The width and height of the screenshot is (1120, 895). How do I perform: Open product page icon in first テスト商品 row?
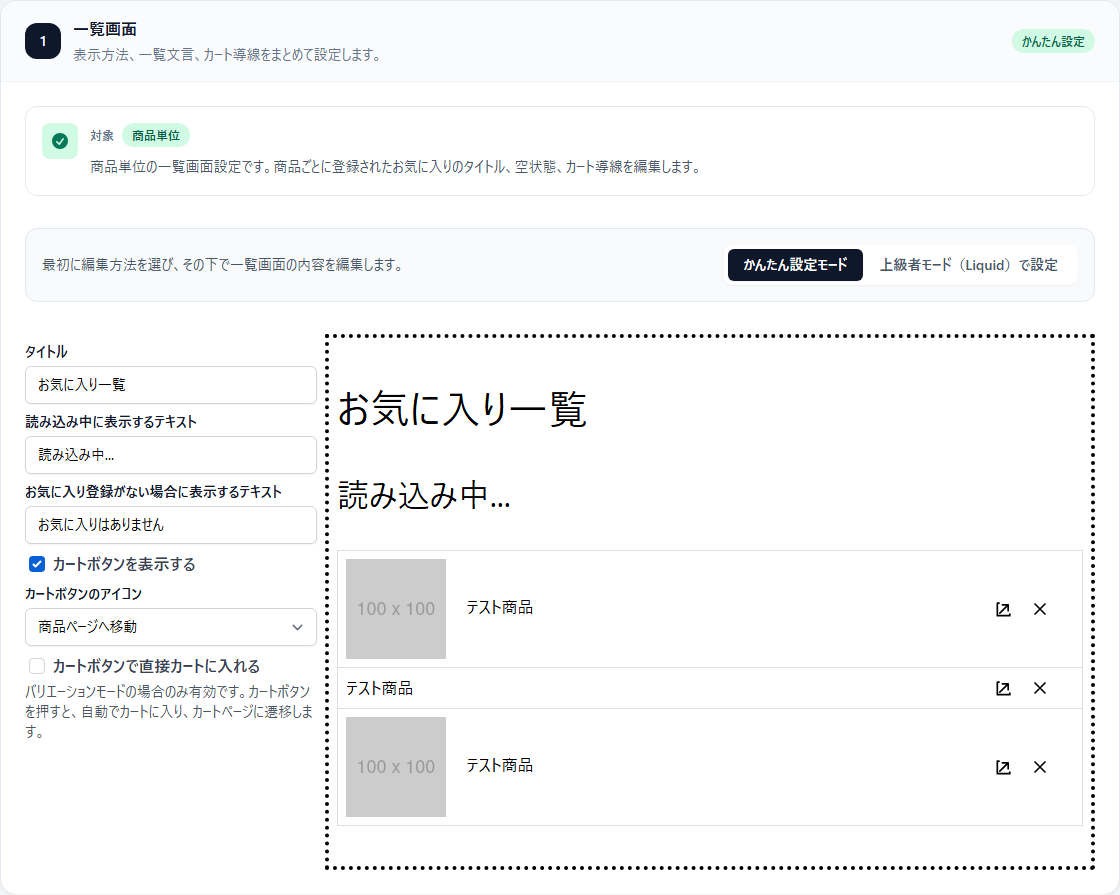pos(1003,609)
